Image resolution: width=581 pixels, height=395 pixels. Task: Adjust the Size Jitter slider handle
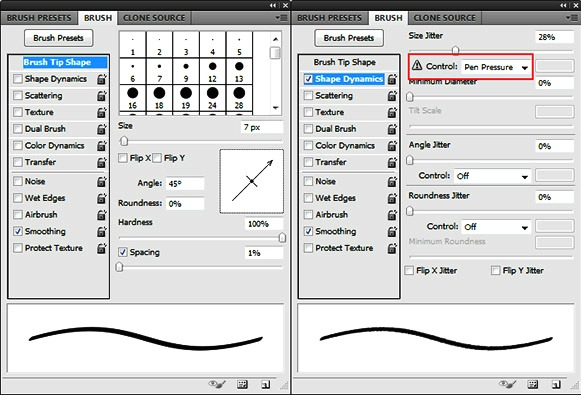click(x=455, y=50)
